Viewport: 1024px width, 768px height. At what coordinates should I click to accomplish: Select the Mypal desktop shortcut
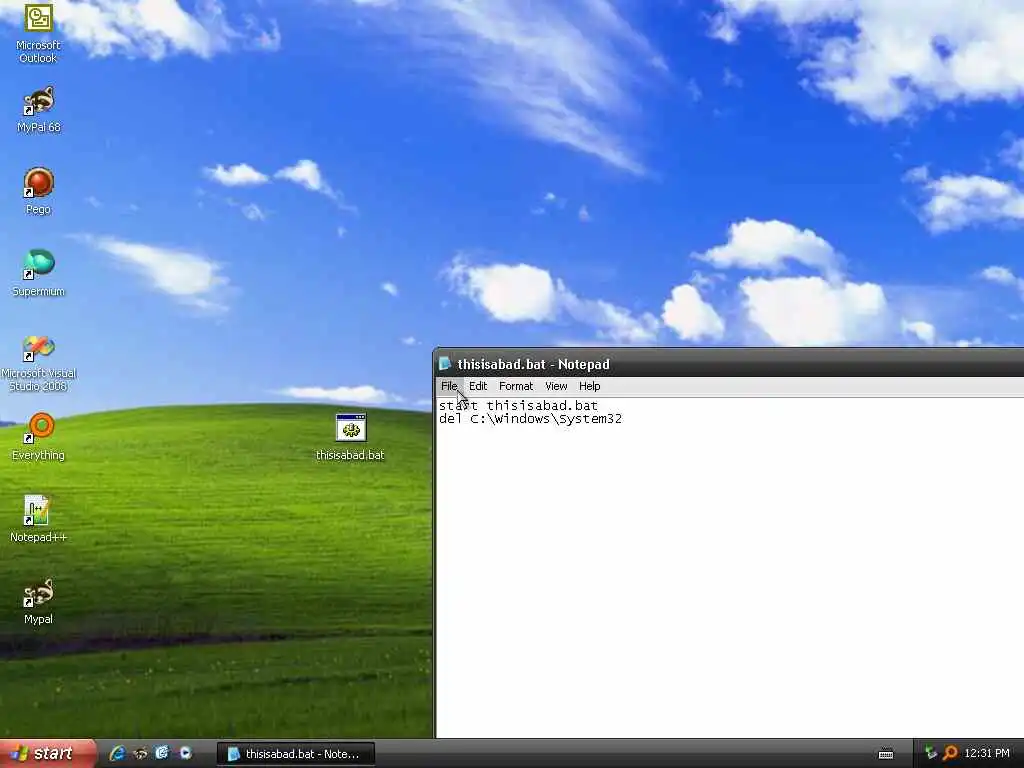click(39, 601)
